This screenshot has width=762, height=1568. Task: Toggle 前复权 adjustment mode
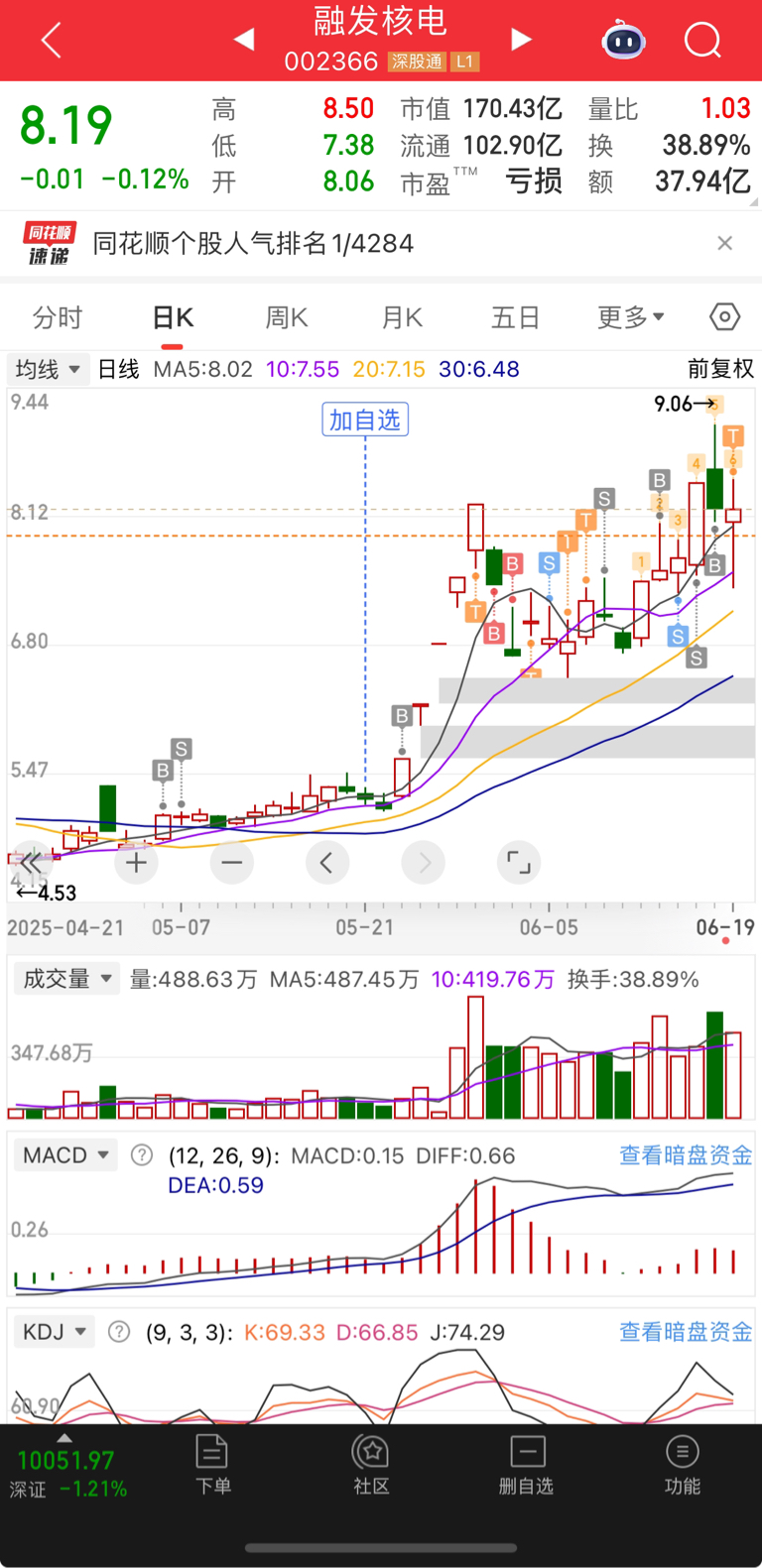(721, 369)
